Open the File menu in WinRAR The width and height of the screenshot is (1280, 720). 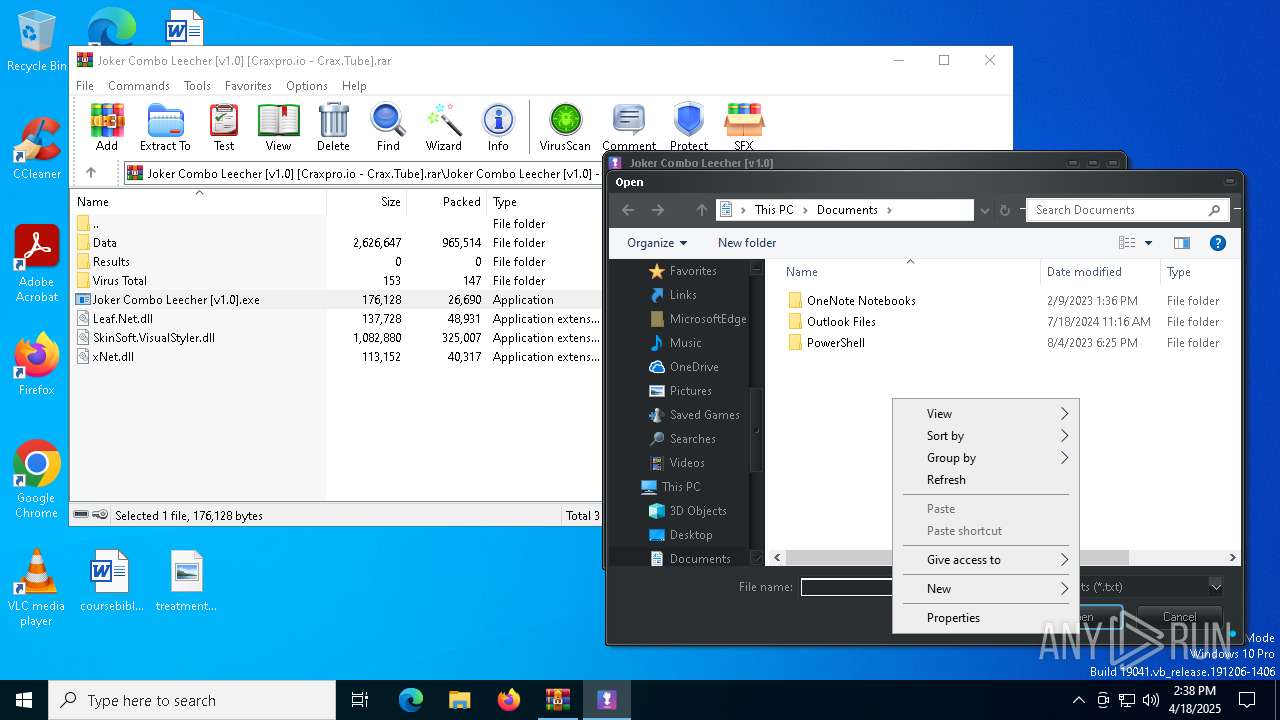(x=85, y=86)
